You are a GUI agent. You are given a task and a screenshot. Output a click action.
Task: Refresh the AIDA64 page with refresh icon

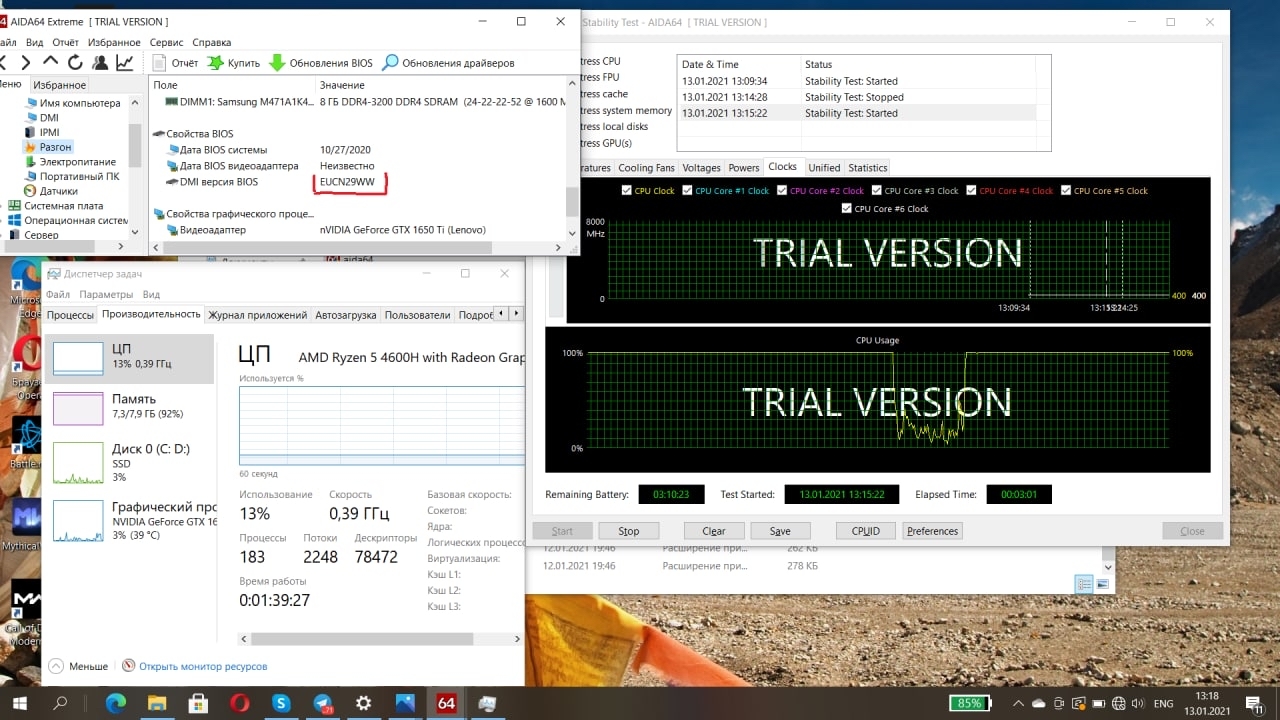pyautogui.click(x=75, y=62)
